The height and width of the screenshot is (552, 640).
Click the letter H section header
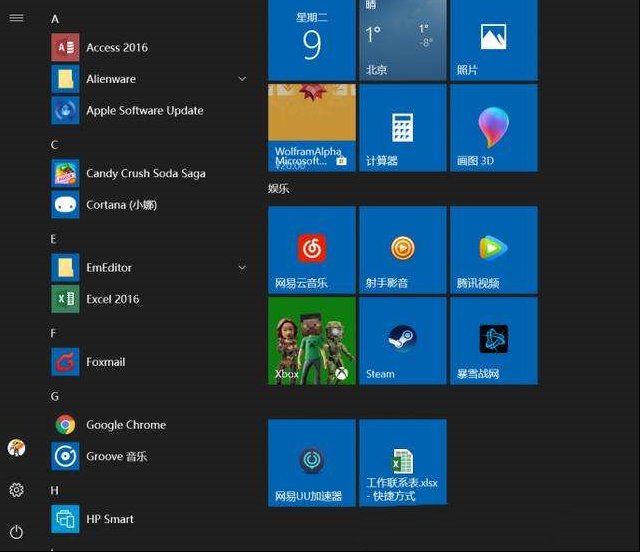54,491
